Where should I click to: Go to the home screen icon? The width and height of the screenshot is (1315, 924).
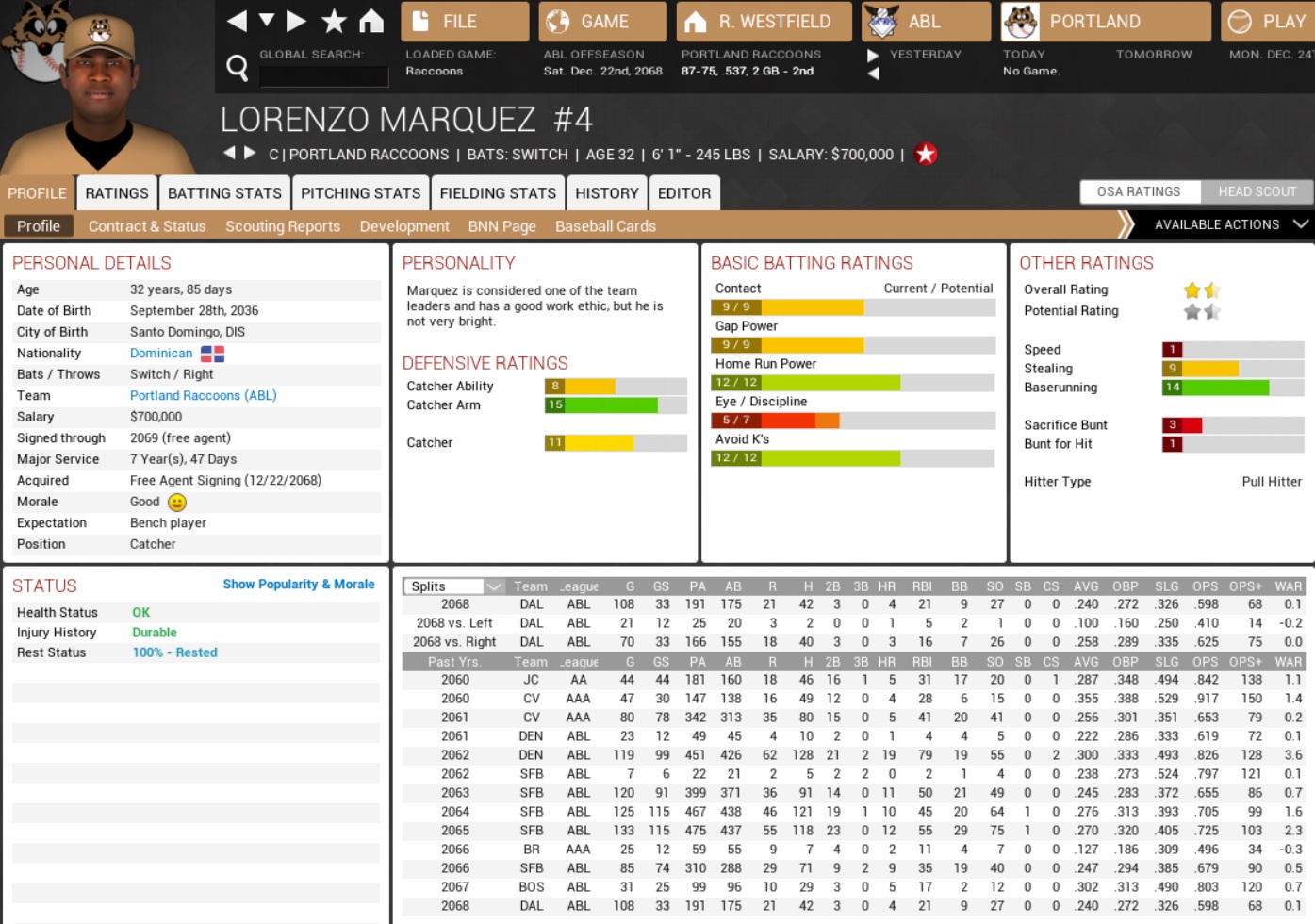371,21
